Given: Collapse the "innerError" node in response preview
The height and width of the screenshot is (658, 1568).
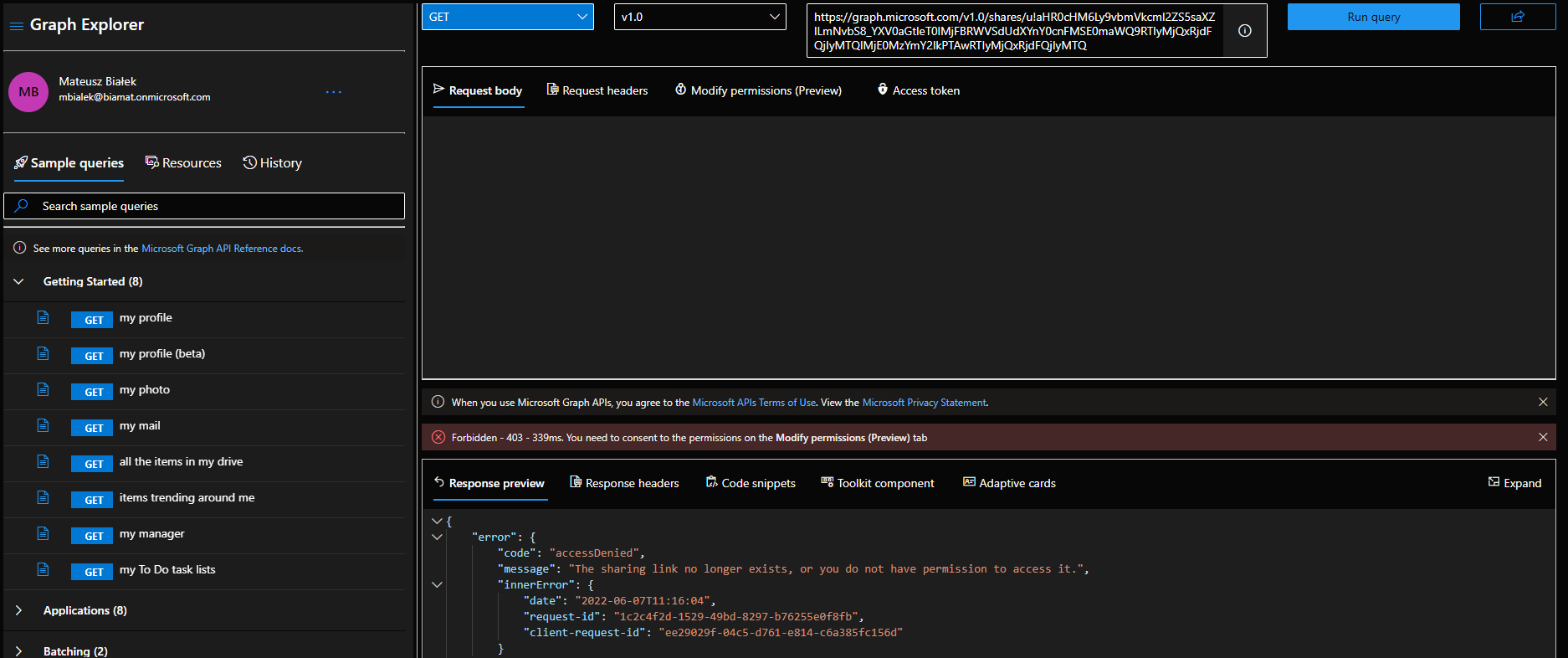Looking at the screenshot, I should [x=437, y=584].
